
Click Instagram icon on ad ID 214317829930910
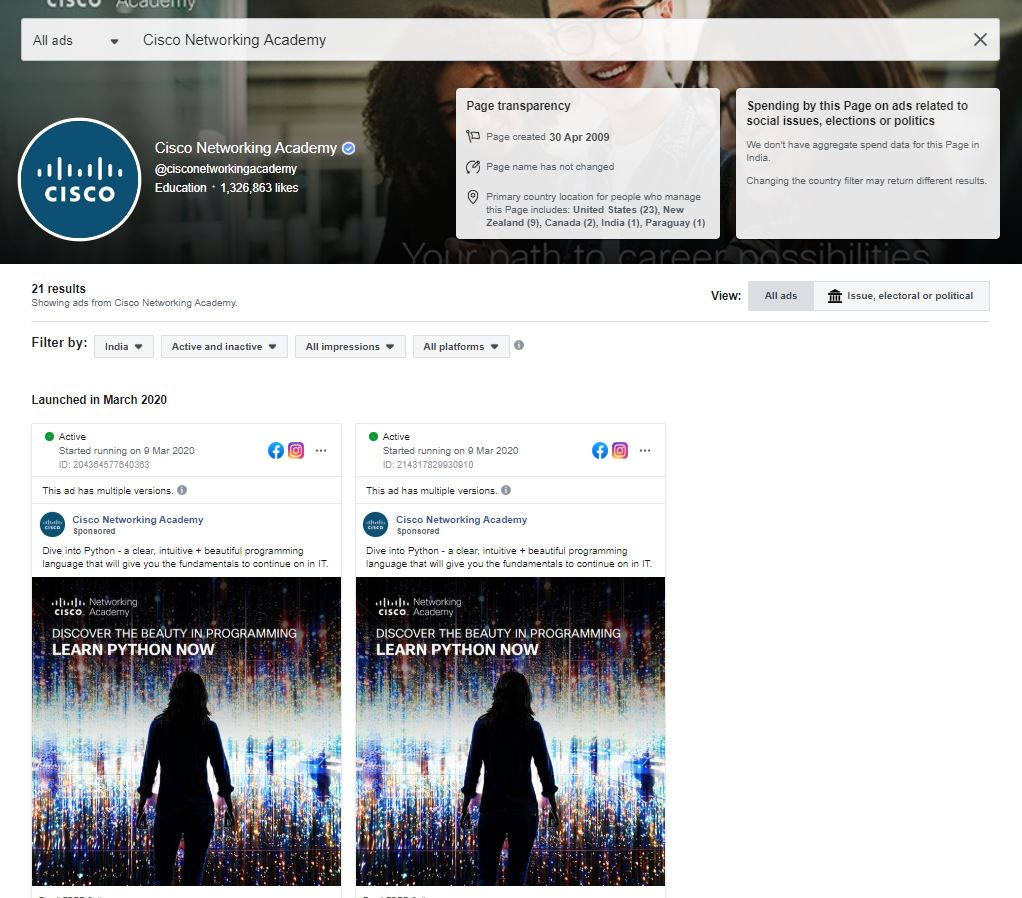[x=620, y=450]
